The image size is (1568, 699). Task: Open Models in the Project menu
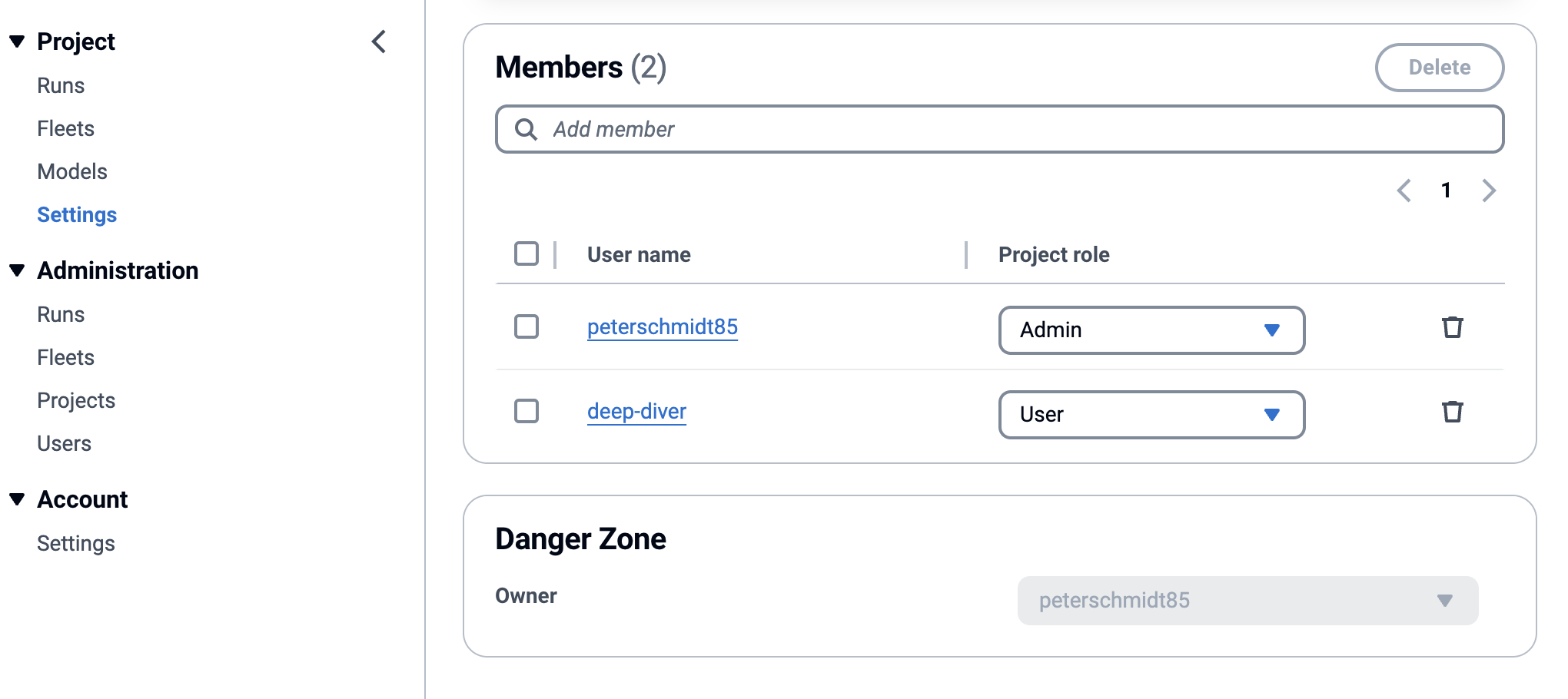coord(72,171)
